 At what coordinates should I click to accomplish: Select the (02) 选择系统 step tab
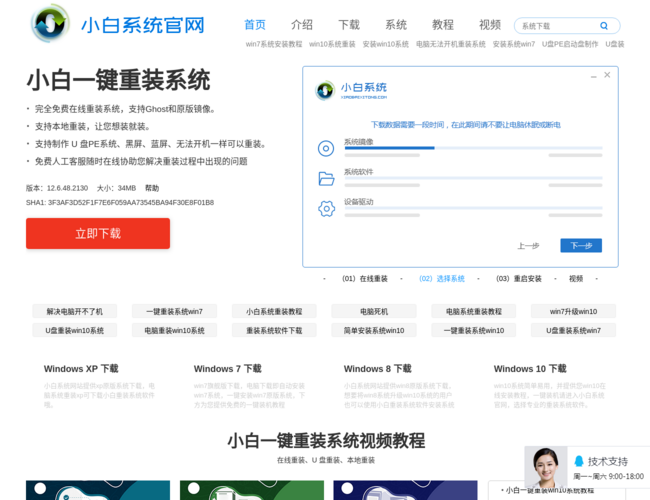442,279
